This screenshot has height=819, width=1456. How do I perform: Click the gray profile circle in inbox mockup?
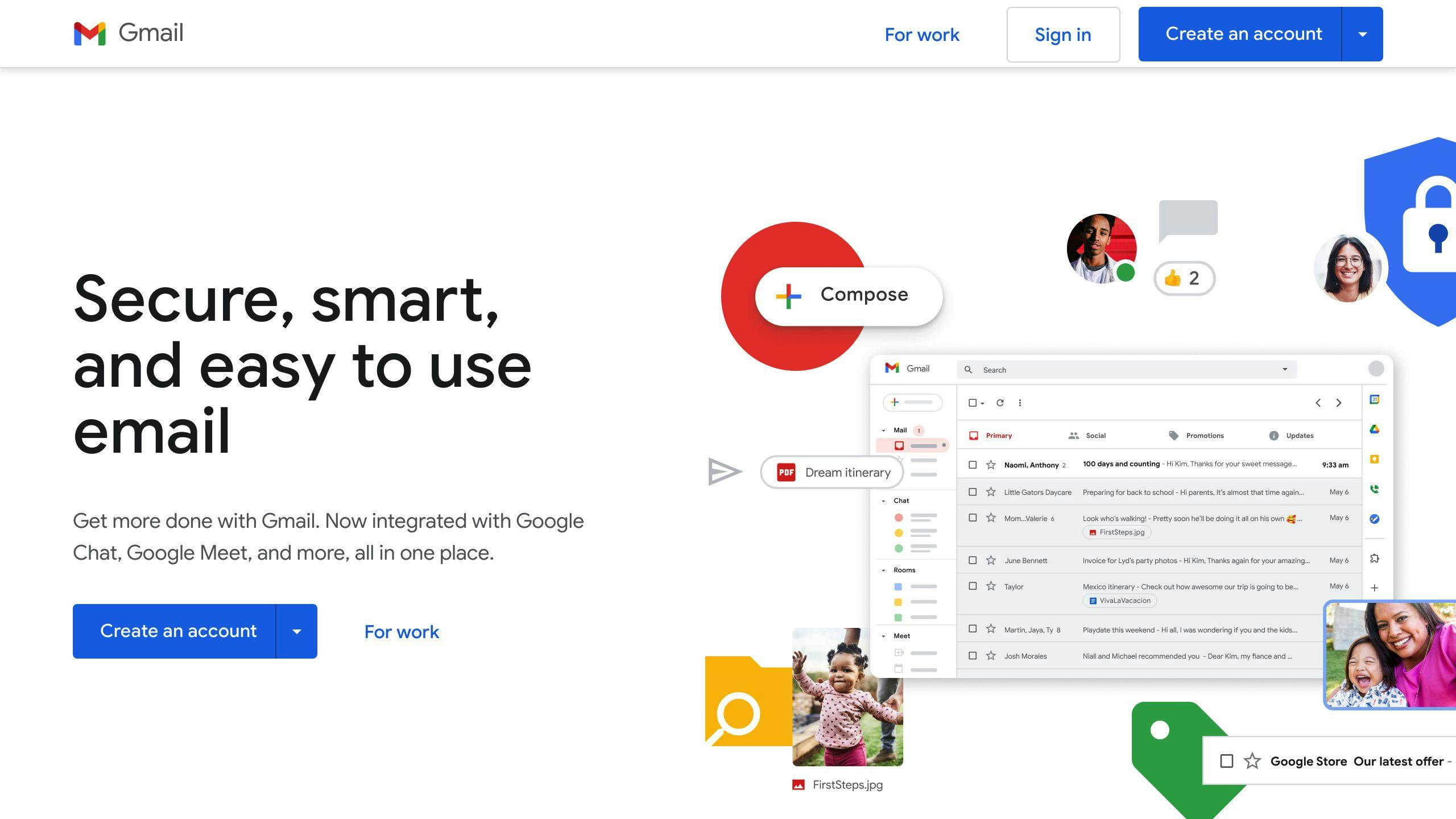point(1376,369)
